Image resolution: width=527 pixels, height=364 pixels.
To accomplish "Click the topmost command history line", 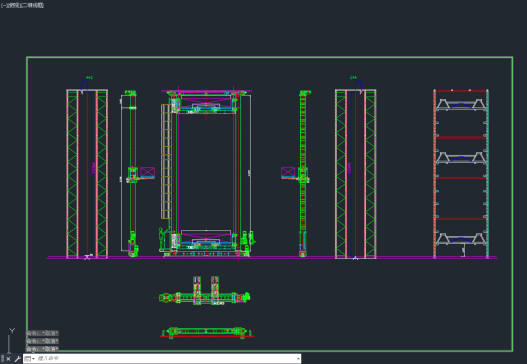I will click(42, 333).
